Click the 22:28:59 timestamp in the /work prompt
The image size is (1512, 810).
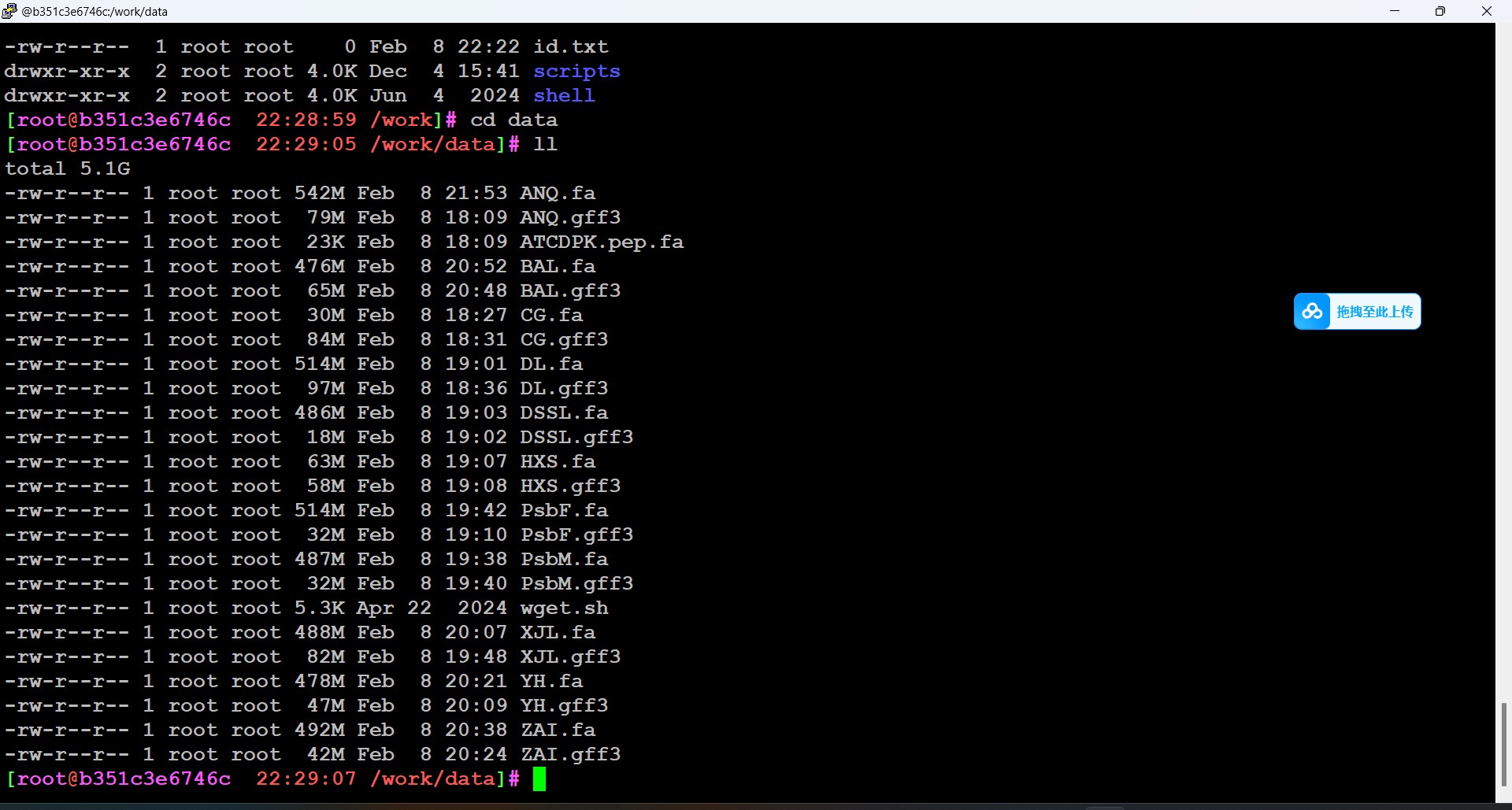[x=306, y=120]
